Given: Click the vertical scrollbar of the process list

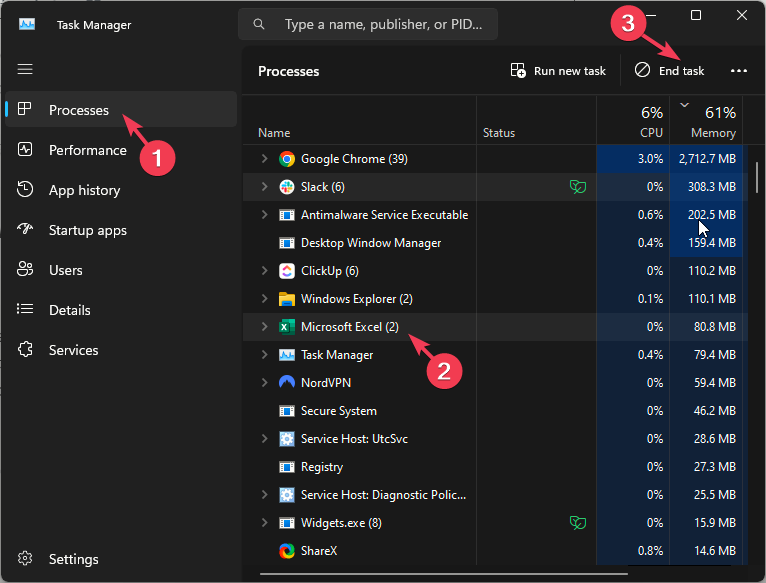Looking at the screenshot, I should point(757,175).
